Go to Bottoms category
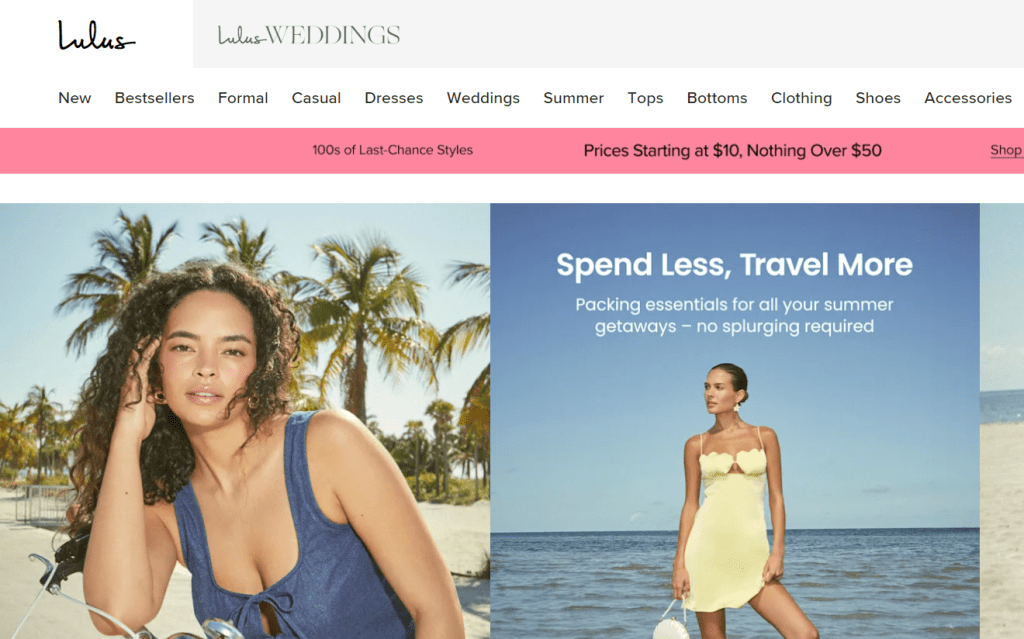Viewport: 1024px width, 639px height. coord(717,98)
